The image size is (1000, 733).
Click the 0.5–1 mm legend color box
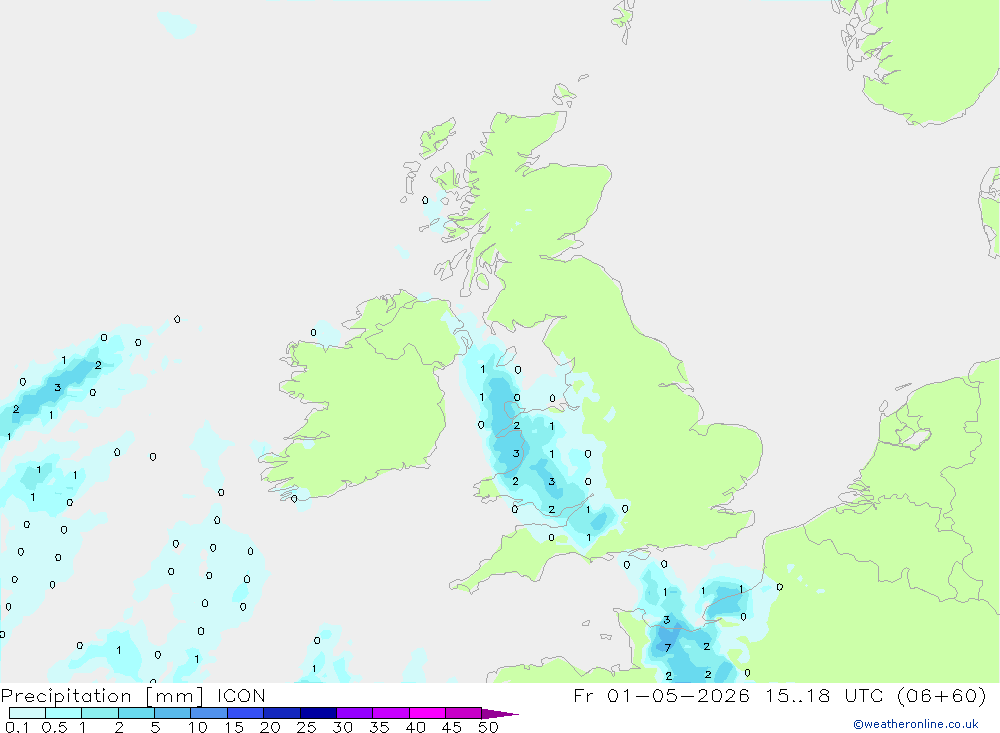(x=64, y=713)
